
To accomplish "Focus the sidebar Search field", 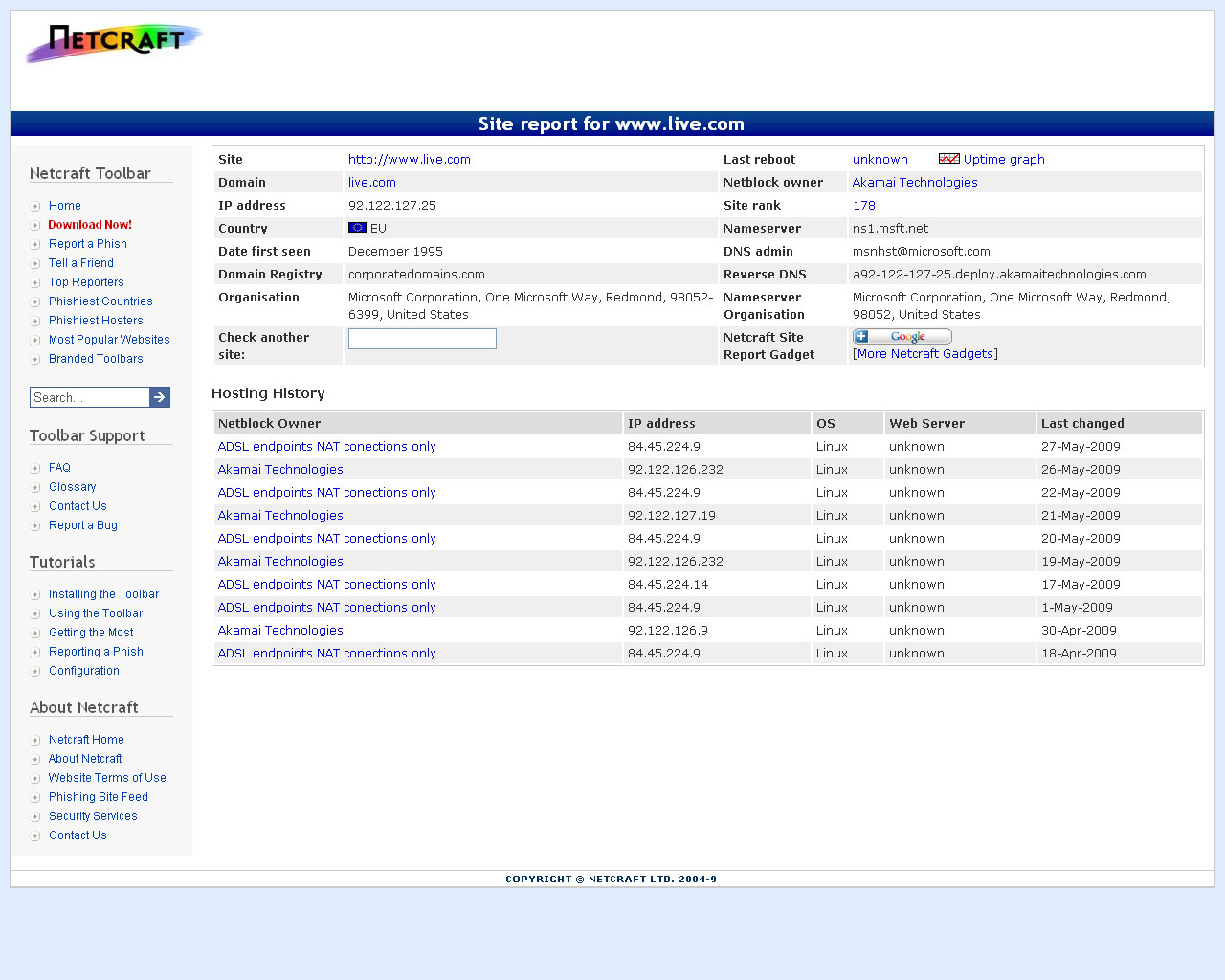I will click(90, 397).
